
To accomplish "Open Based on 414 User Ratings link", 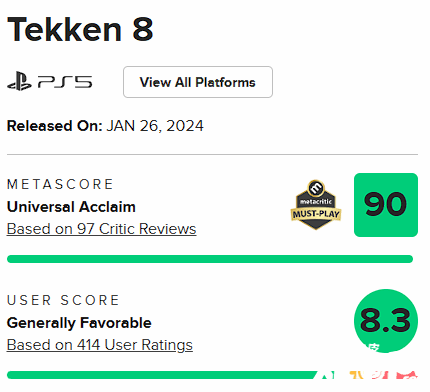I will click(x=100, y=345).
